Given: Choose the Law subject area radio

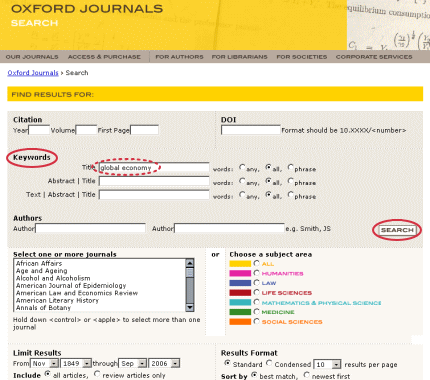Looking at the screenshot, I should pyautogui.click(x=256, y=283).
